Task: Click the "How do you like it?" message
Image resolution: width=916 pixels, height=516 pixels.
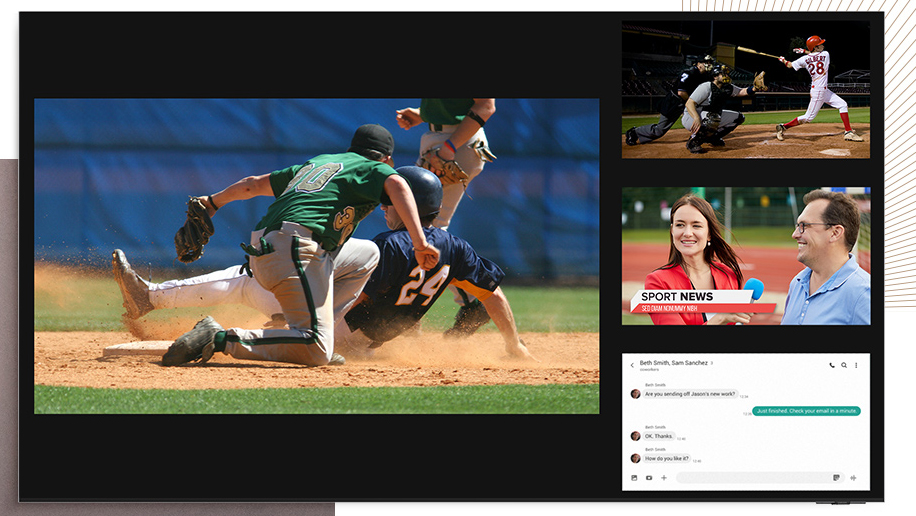Action: 667,458
